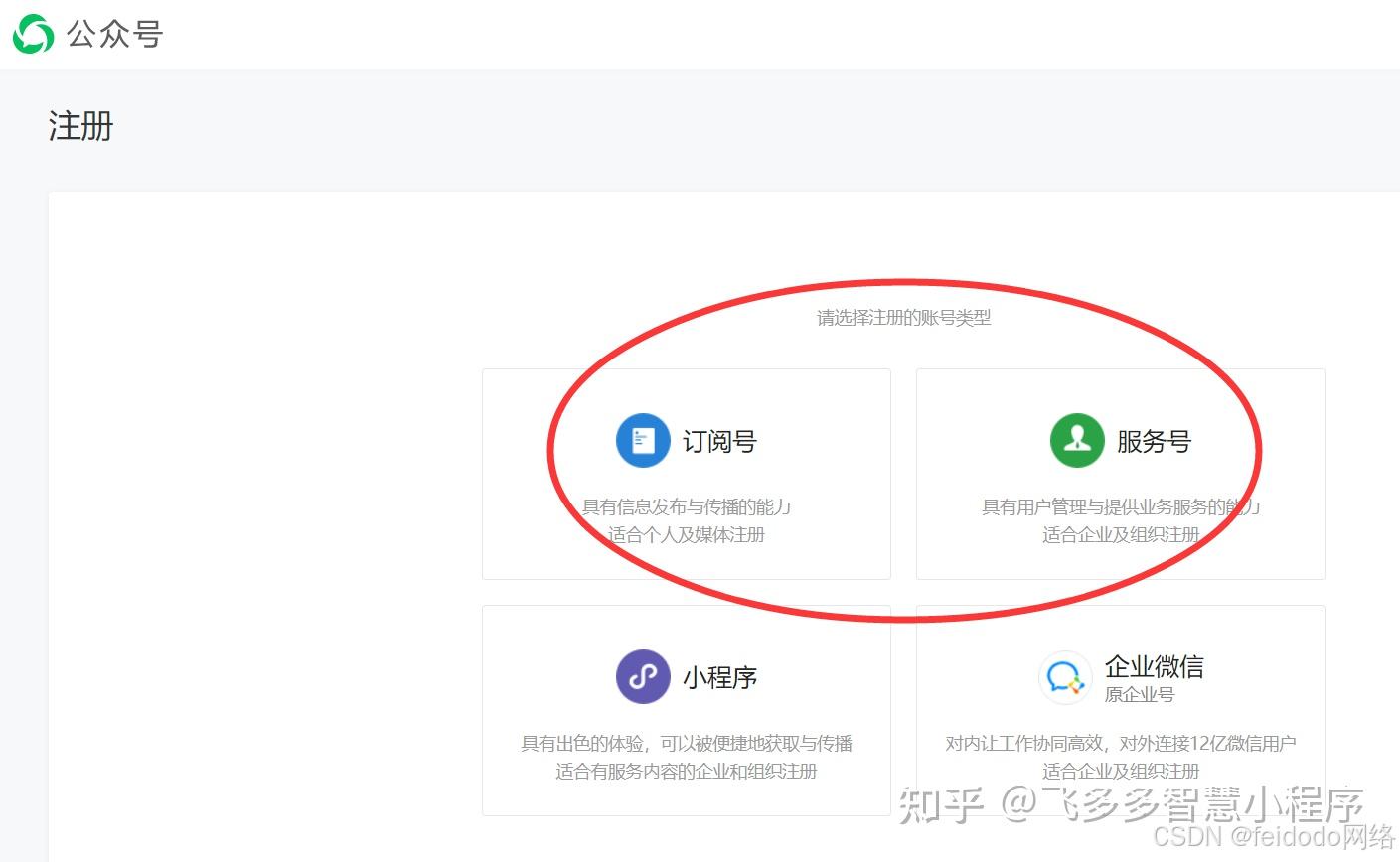Choose the 企业微信 account type title

pyautogui.click(x=1155, y=666)
